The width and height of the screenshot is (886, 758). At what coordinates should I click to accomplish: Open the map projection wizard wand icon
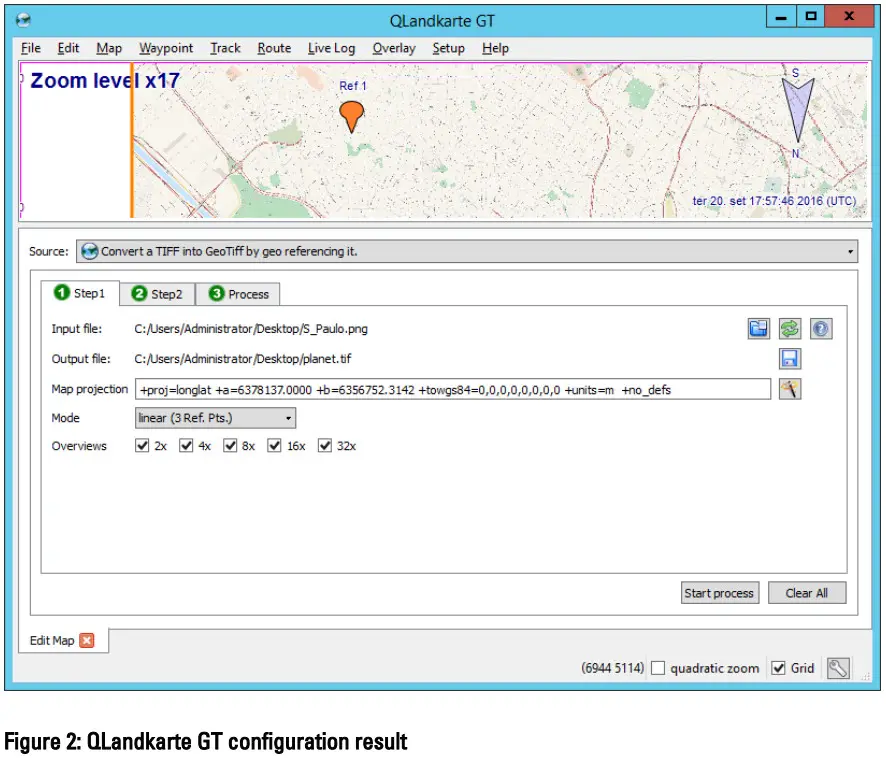(x=790, y=389)
